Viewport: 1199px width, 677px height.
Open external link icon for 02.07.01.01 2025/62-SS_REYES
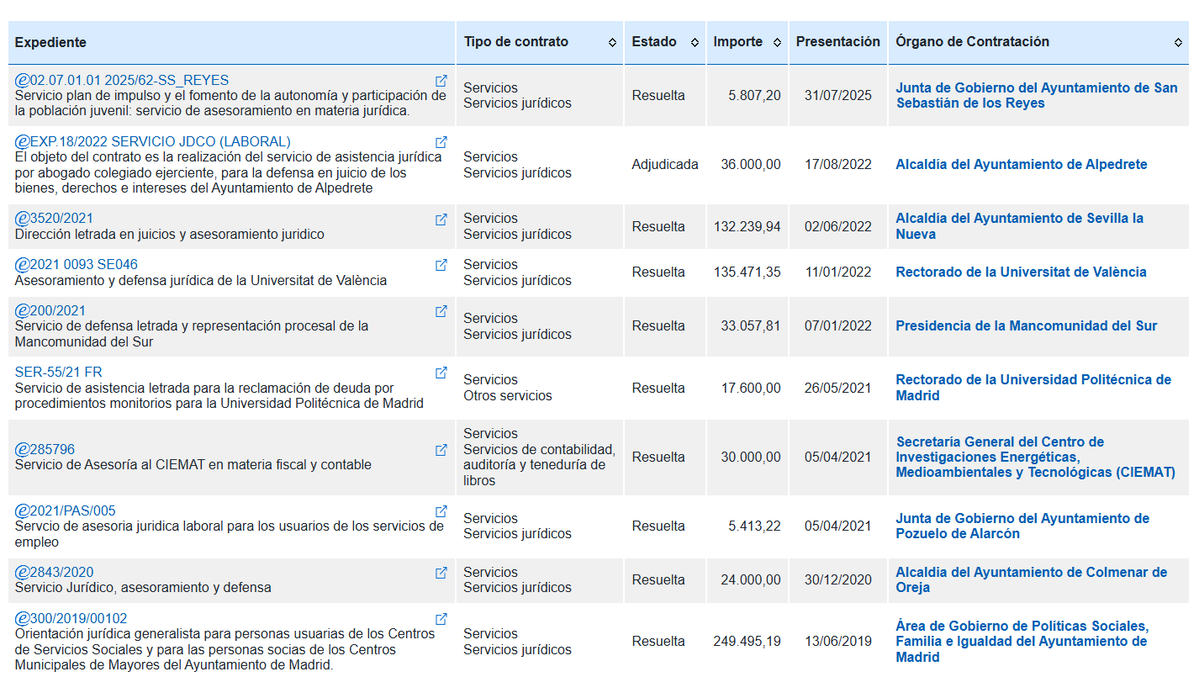pos(441,81)
